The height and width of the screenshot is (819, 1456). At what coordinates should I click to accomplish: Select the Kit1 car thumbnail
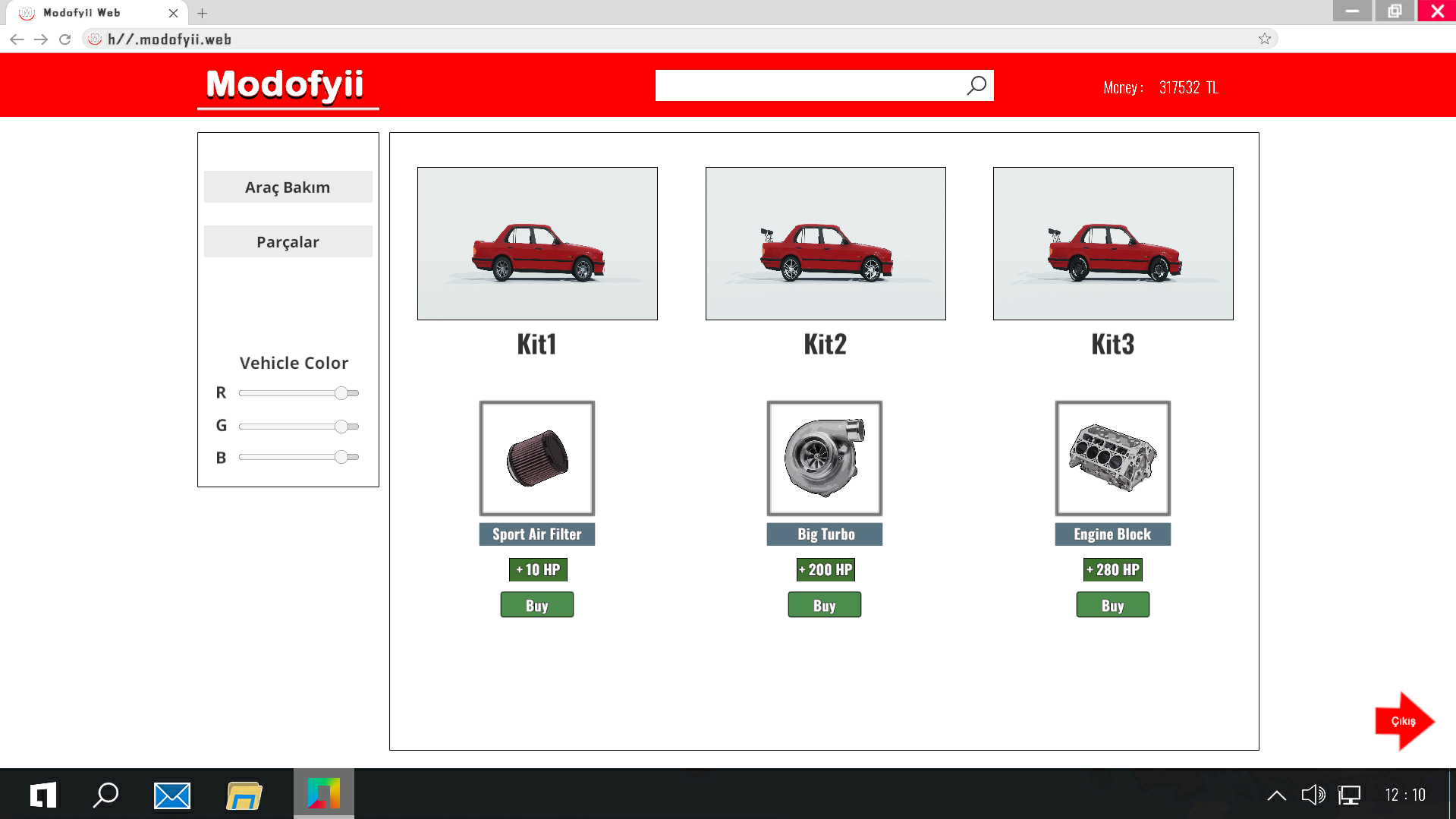click(537, 243)
